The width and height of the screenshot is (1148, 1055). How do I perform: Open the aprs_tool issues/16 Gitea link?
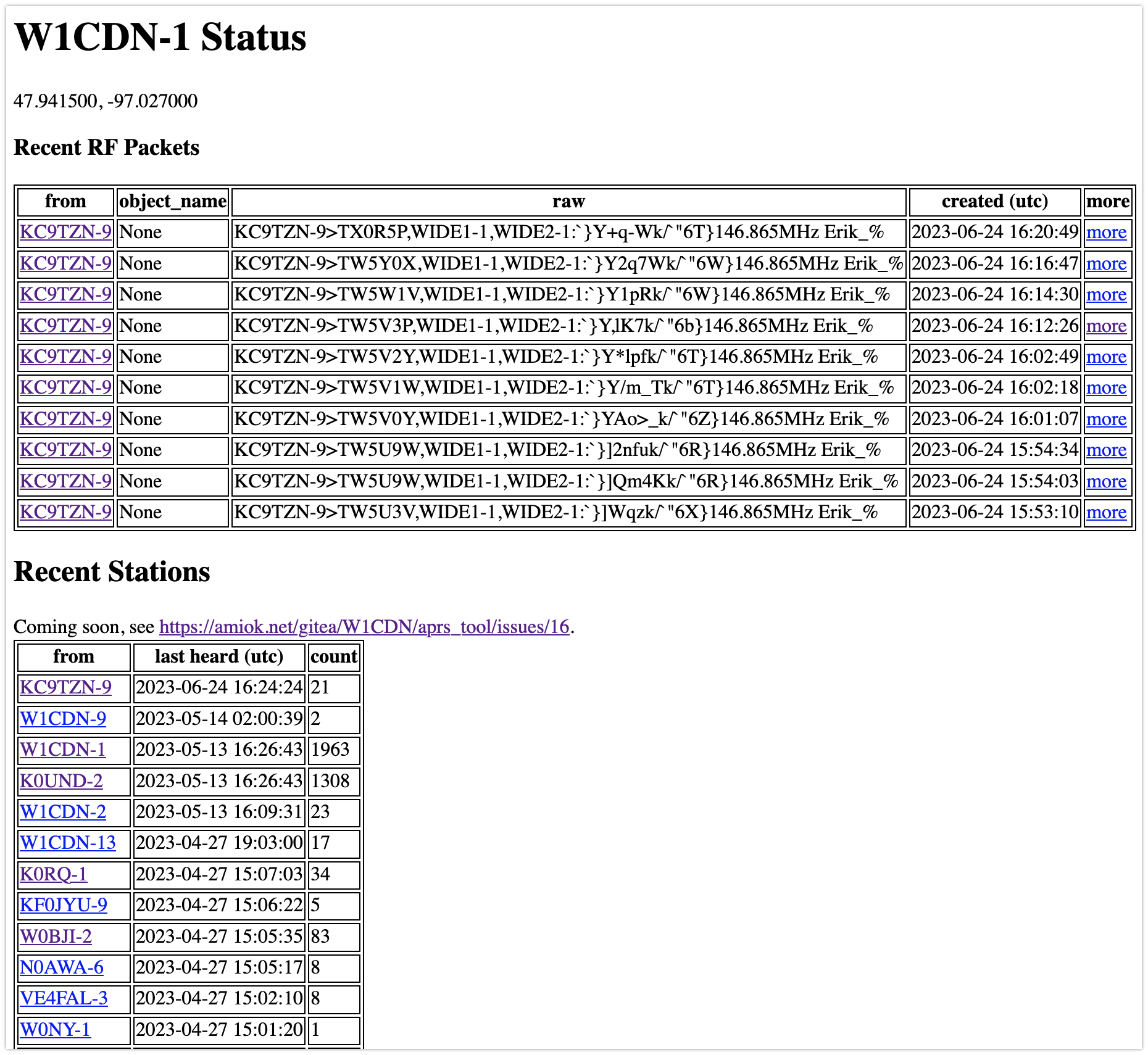pos(364,627)
